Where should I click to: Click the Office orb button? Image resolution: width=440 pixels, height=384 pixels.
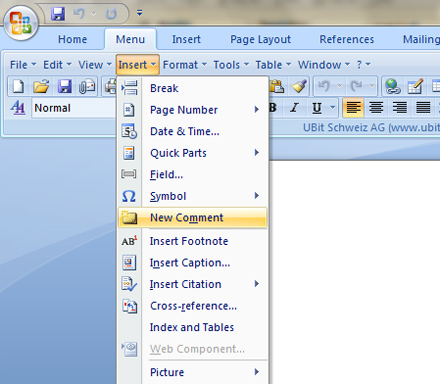pyautogui.click(x=21, y=23)
